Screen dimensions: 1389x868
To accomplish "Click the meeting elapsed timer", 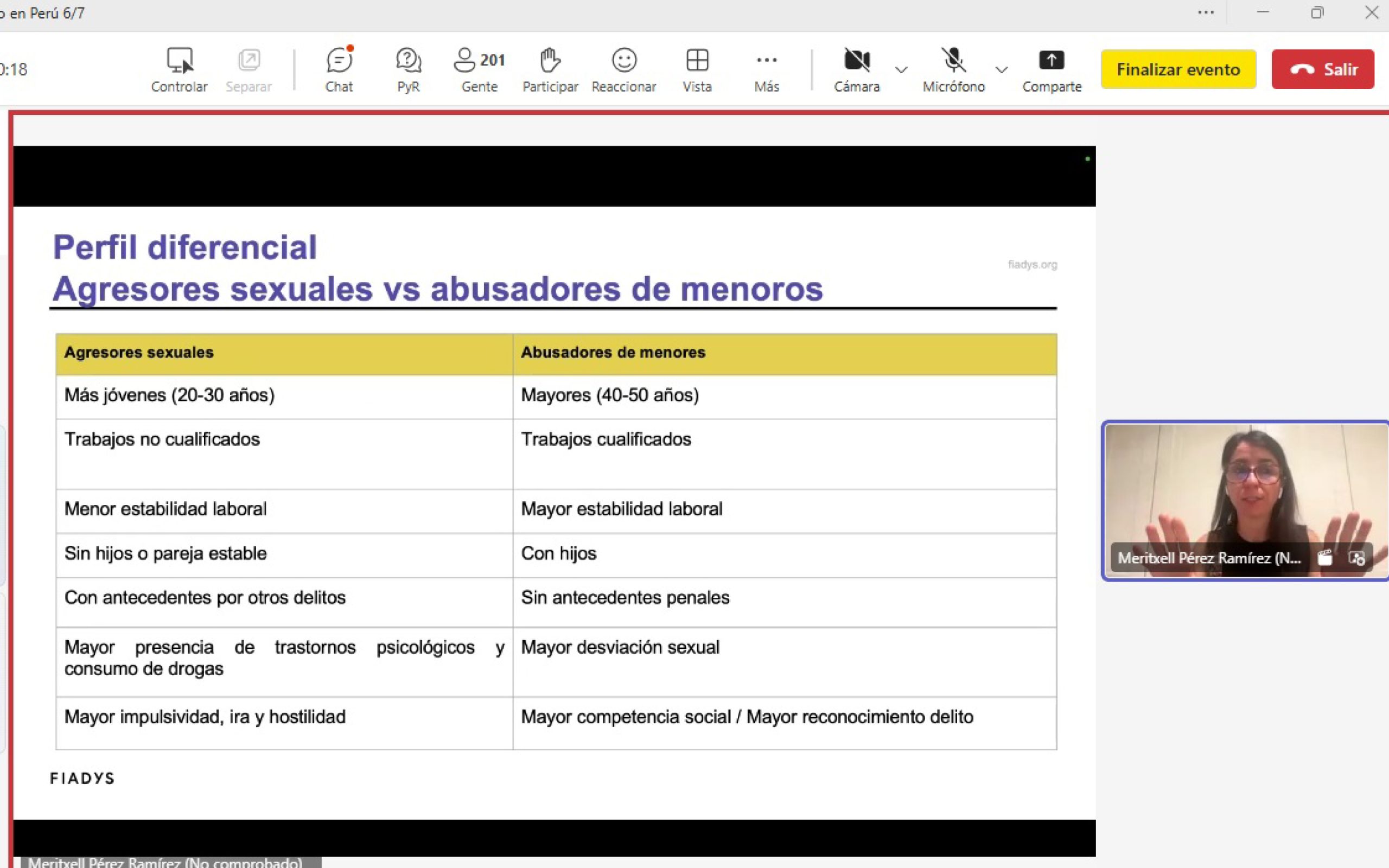I will coord(13,69).
